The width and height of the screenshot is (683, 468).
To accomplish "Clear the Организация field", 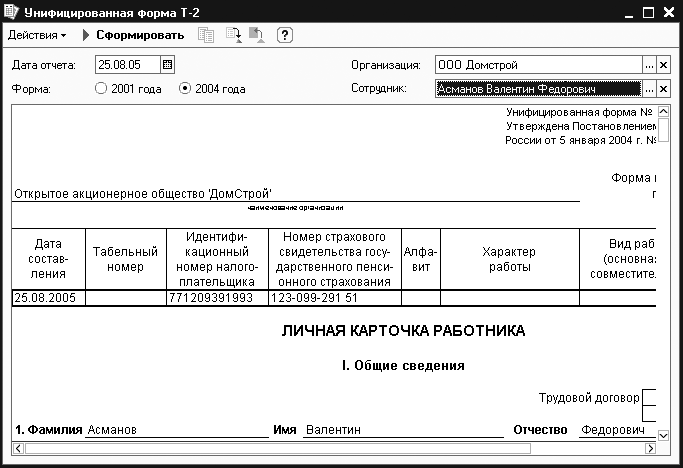I will click(663, 65).
